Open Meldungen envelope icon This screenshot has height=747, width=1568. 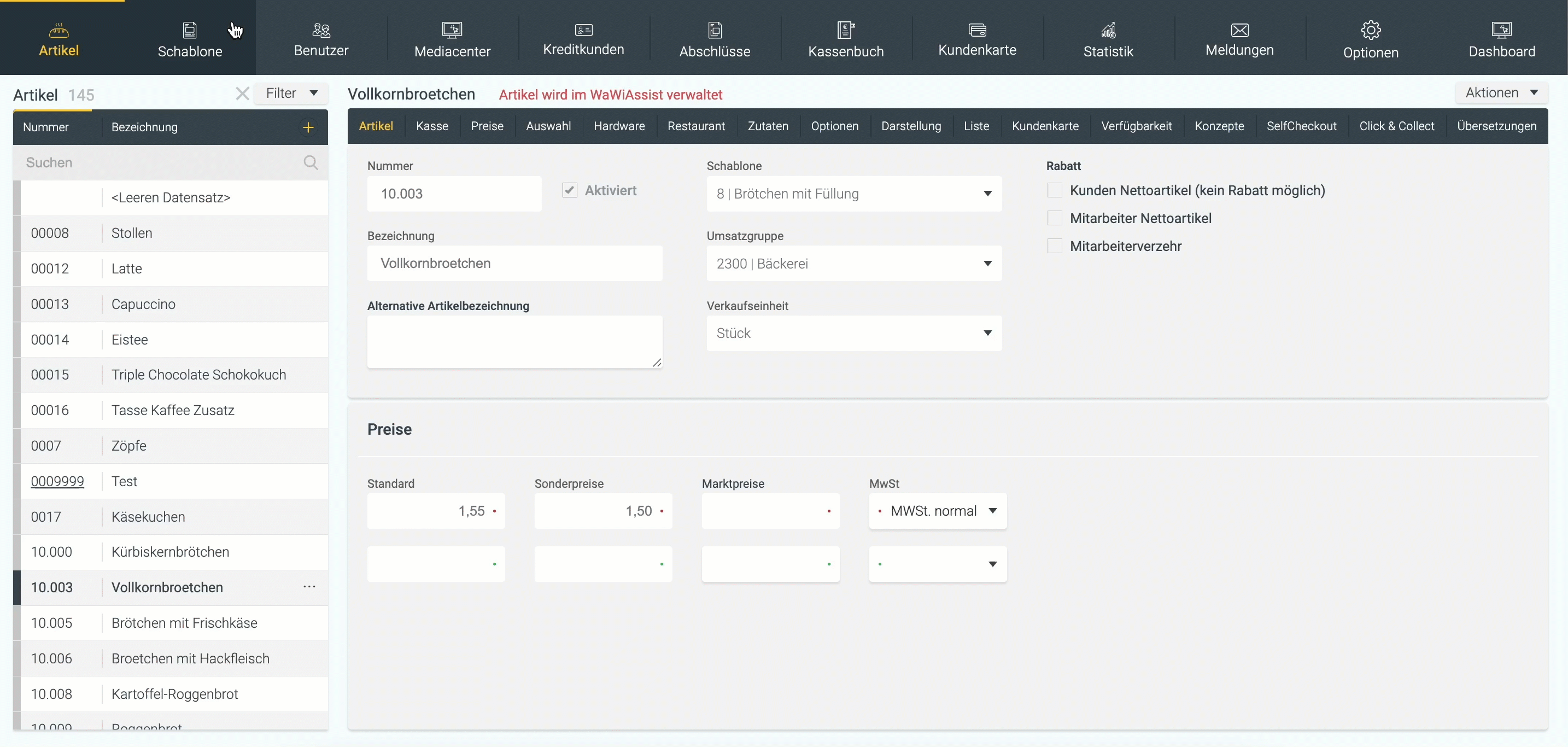pyautogui.click(x=1239, y=30)
